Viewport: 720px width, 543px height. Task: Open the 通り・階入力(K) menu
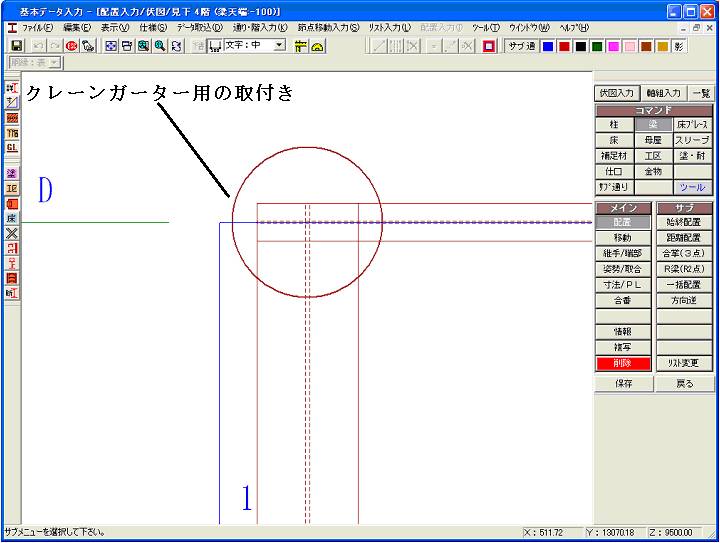(x=260, y=28)
